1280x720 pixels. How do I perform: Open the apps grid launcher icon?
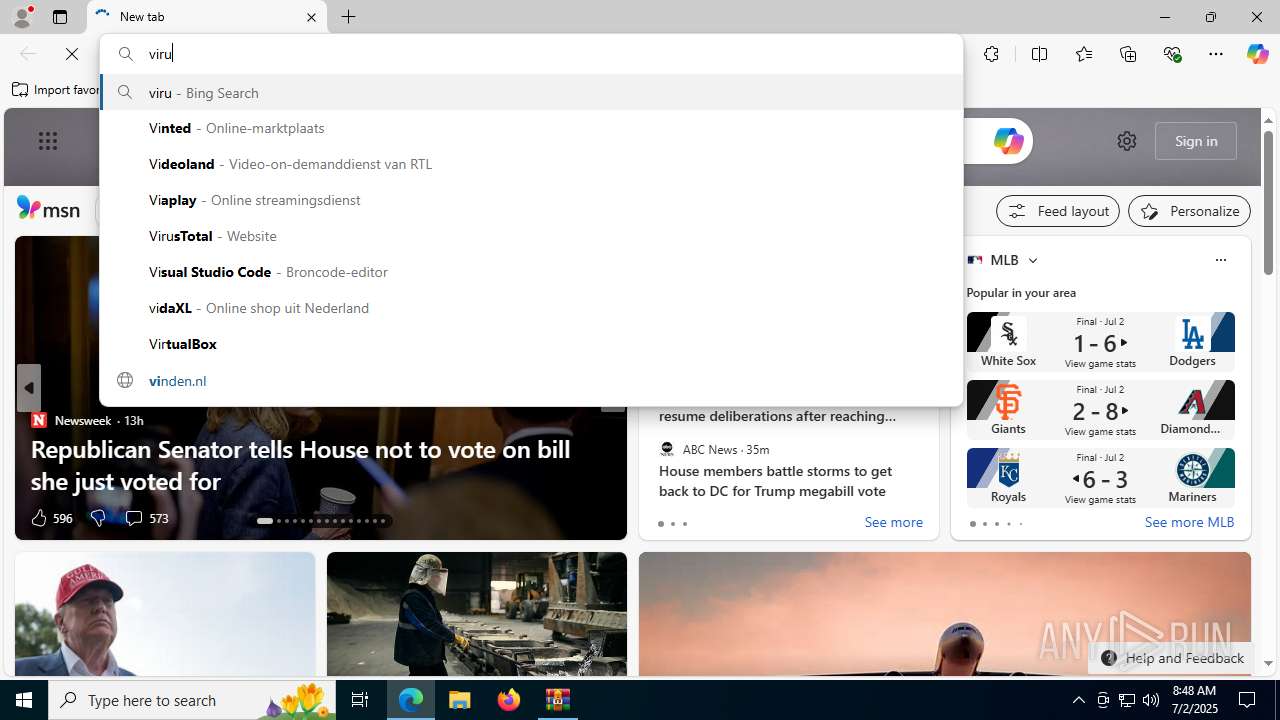[48, 141]
